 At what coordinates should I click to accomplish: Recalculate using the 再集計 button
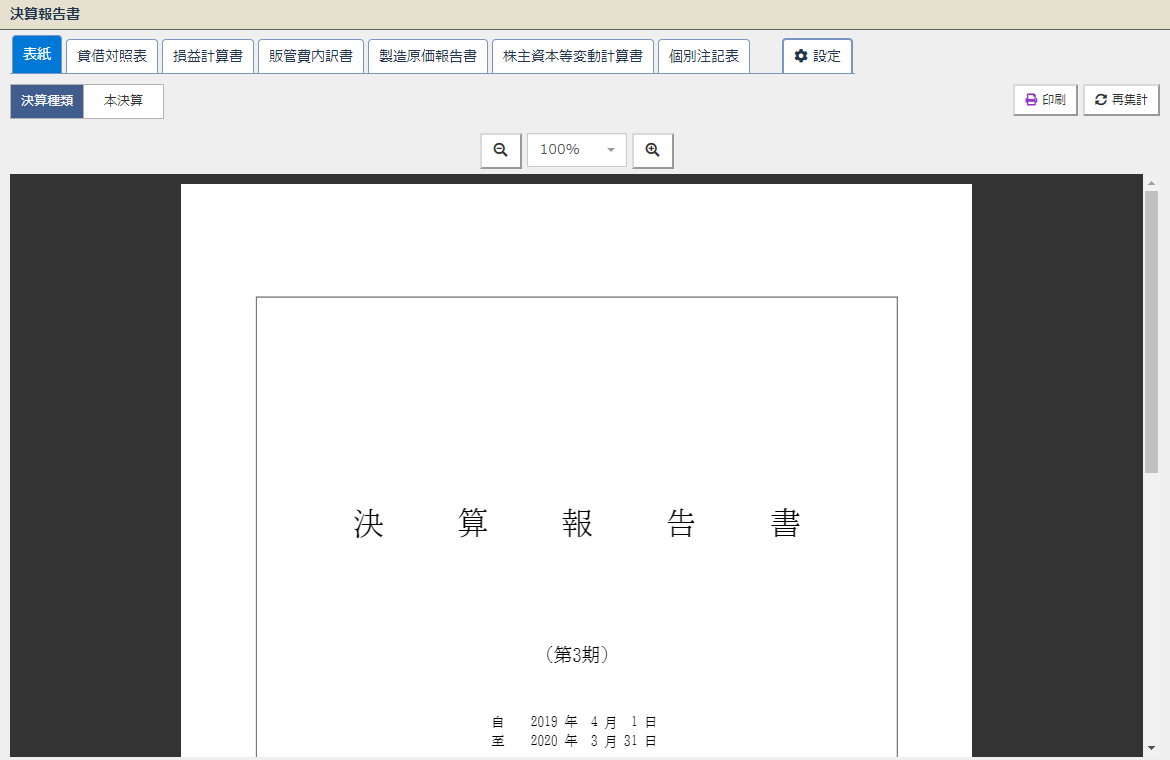[1121, 100]
